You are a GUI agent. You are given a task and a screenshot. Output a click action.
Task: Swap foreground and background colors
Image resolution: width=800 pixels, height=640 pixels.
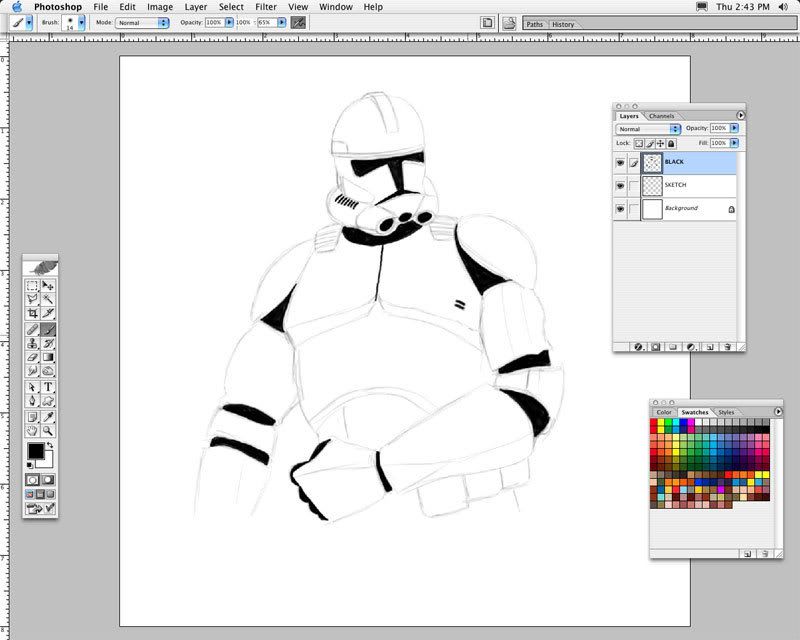tap(49, 446)
